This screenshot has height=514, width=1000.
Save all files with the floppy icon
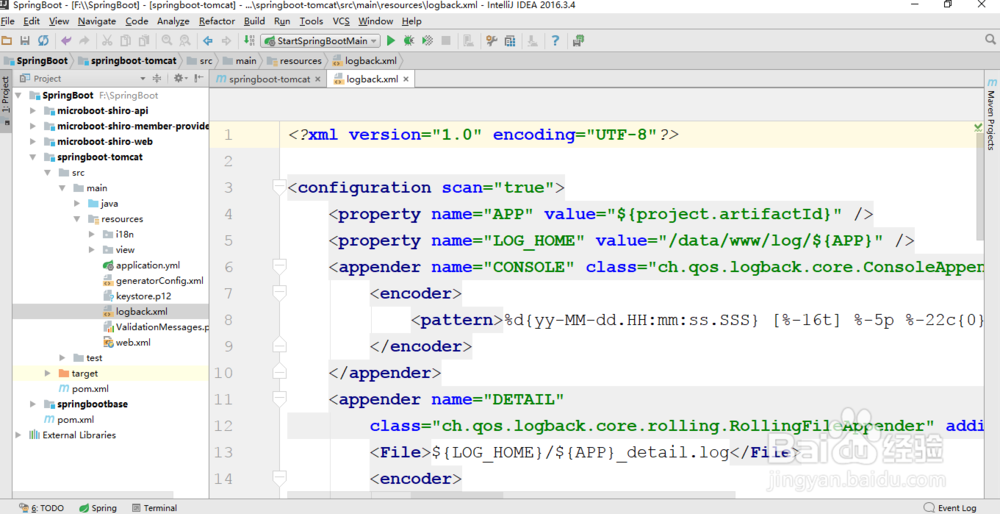(25, 41)
